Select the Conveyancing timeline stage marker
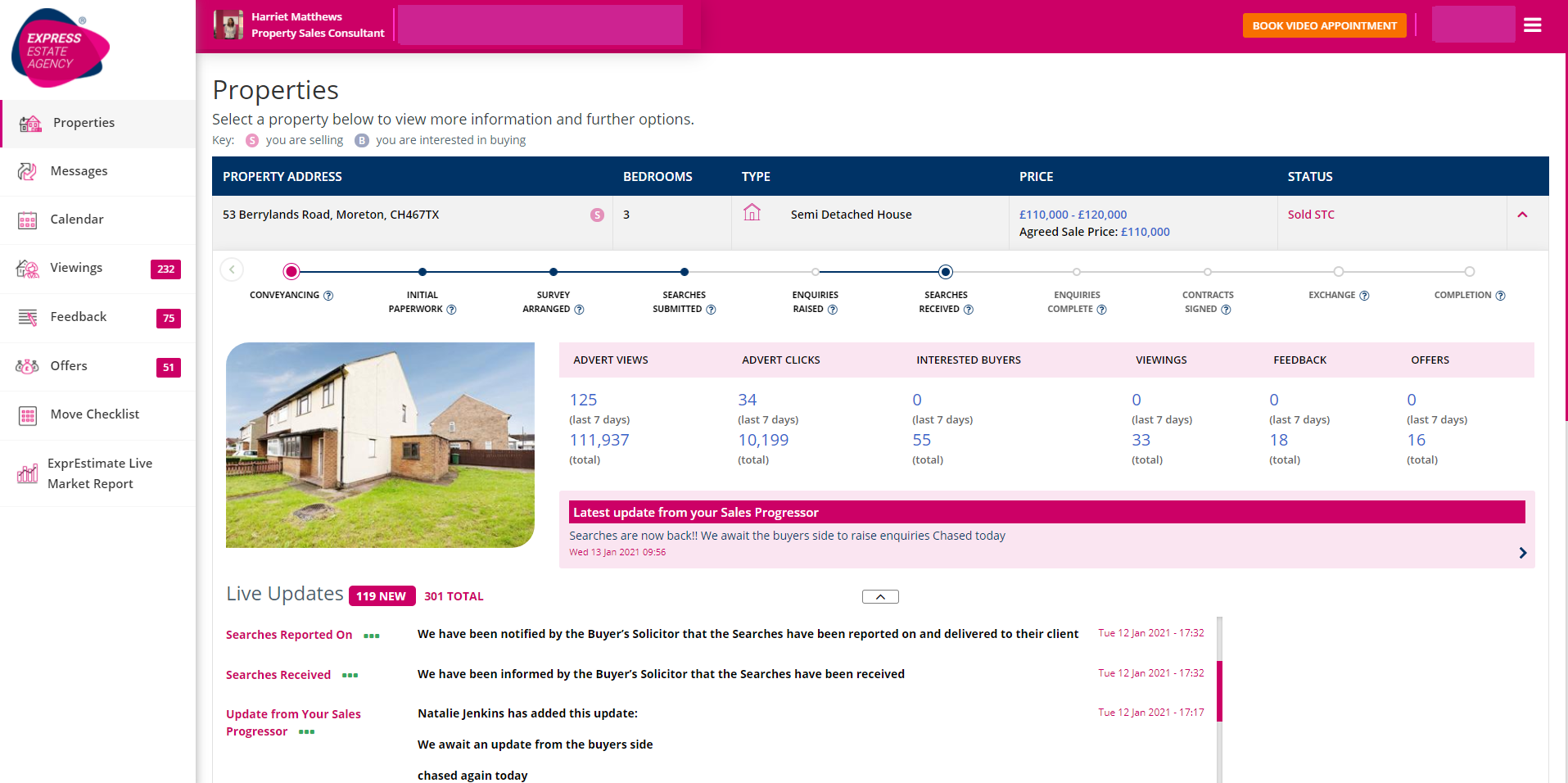The image size is (1568, 783). tap(291, 271)
